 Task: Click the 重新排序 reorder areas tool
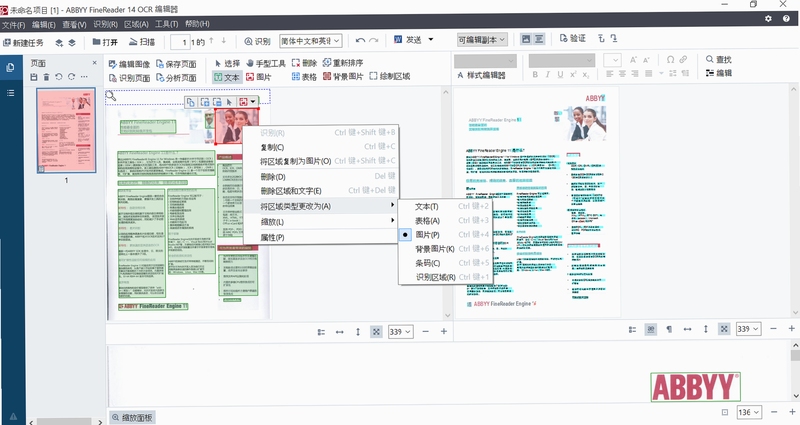(343, 62)
